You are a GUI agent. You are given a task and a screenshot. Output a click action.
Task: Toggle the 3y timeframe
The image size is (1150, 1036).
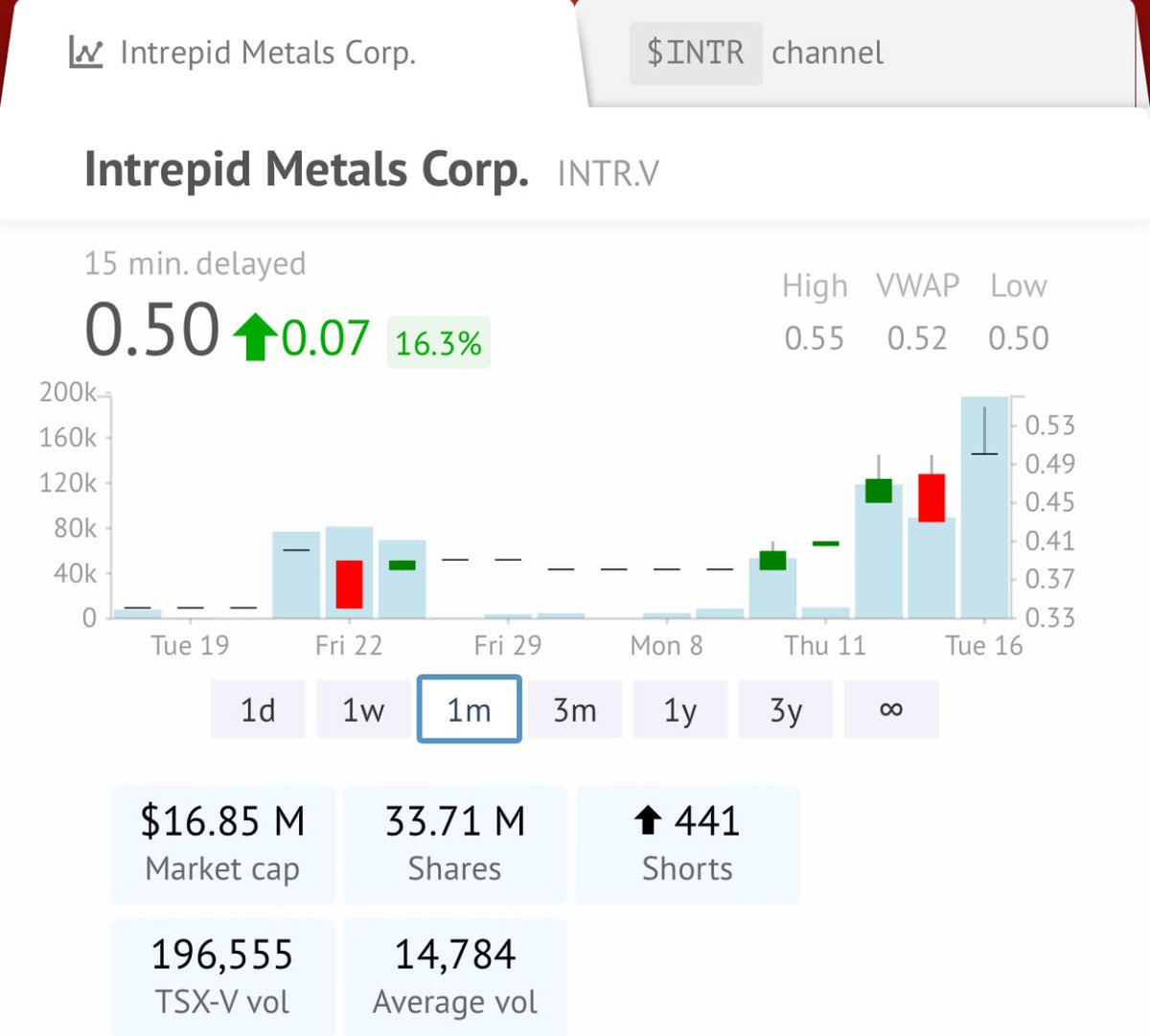point(785,709)
